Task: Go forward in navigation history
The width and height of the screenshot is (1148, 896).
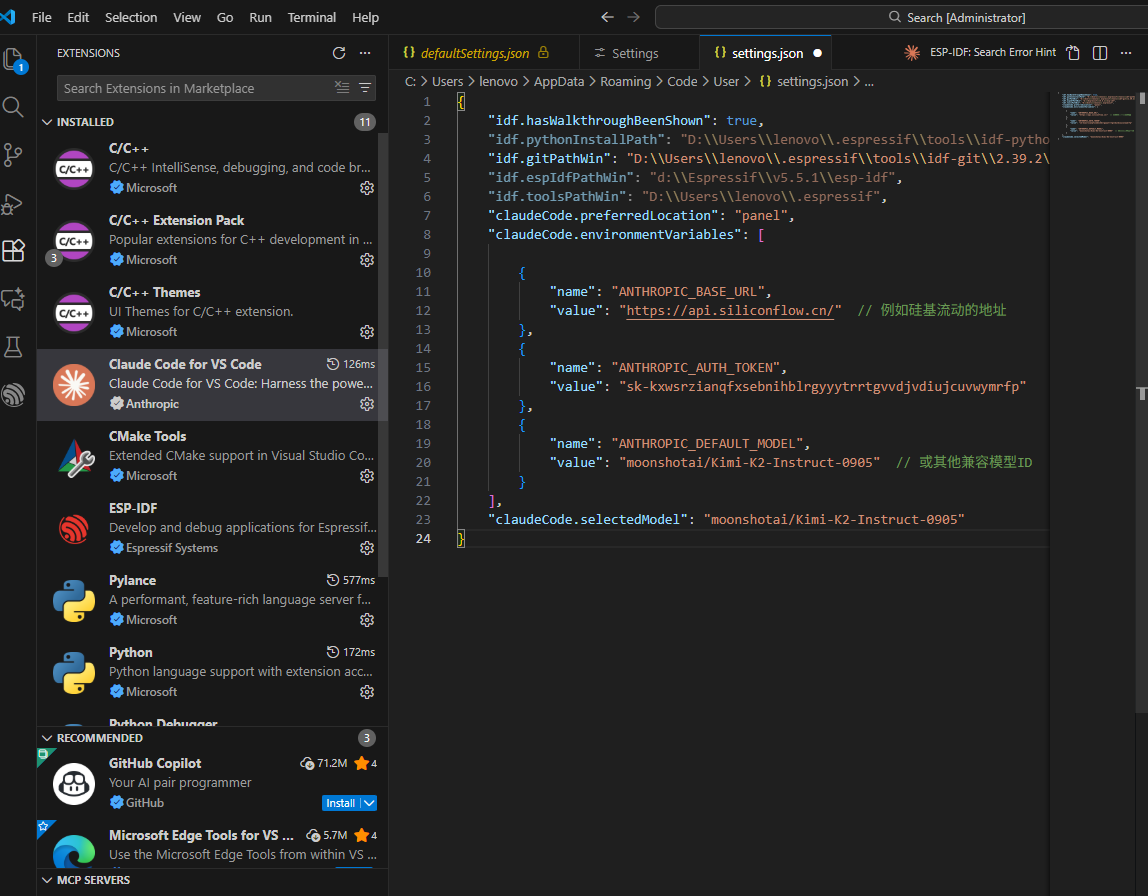Action: click(x=634, y=17)
